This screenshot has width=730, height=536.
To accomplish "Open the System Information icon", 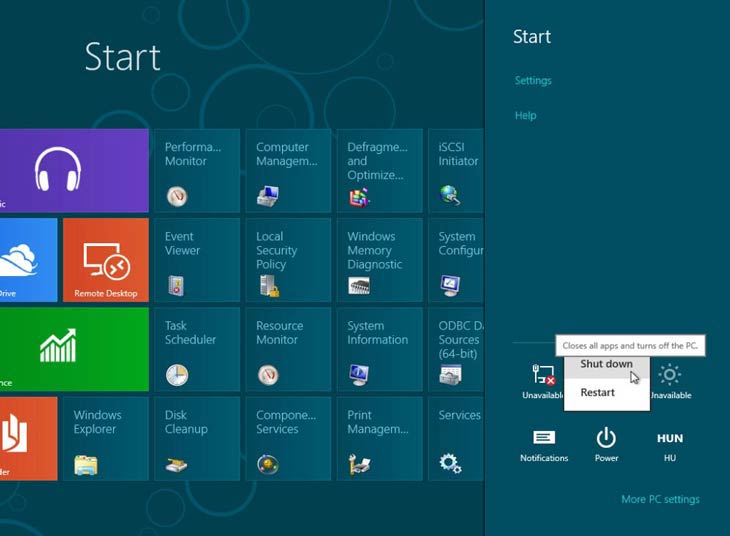I will pos(359,374).
